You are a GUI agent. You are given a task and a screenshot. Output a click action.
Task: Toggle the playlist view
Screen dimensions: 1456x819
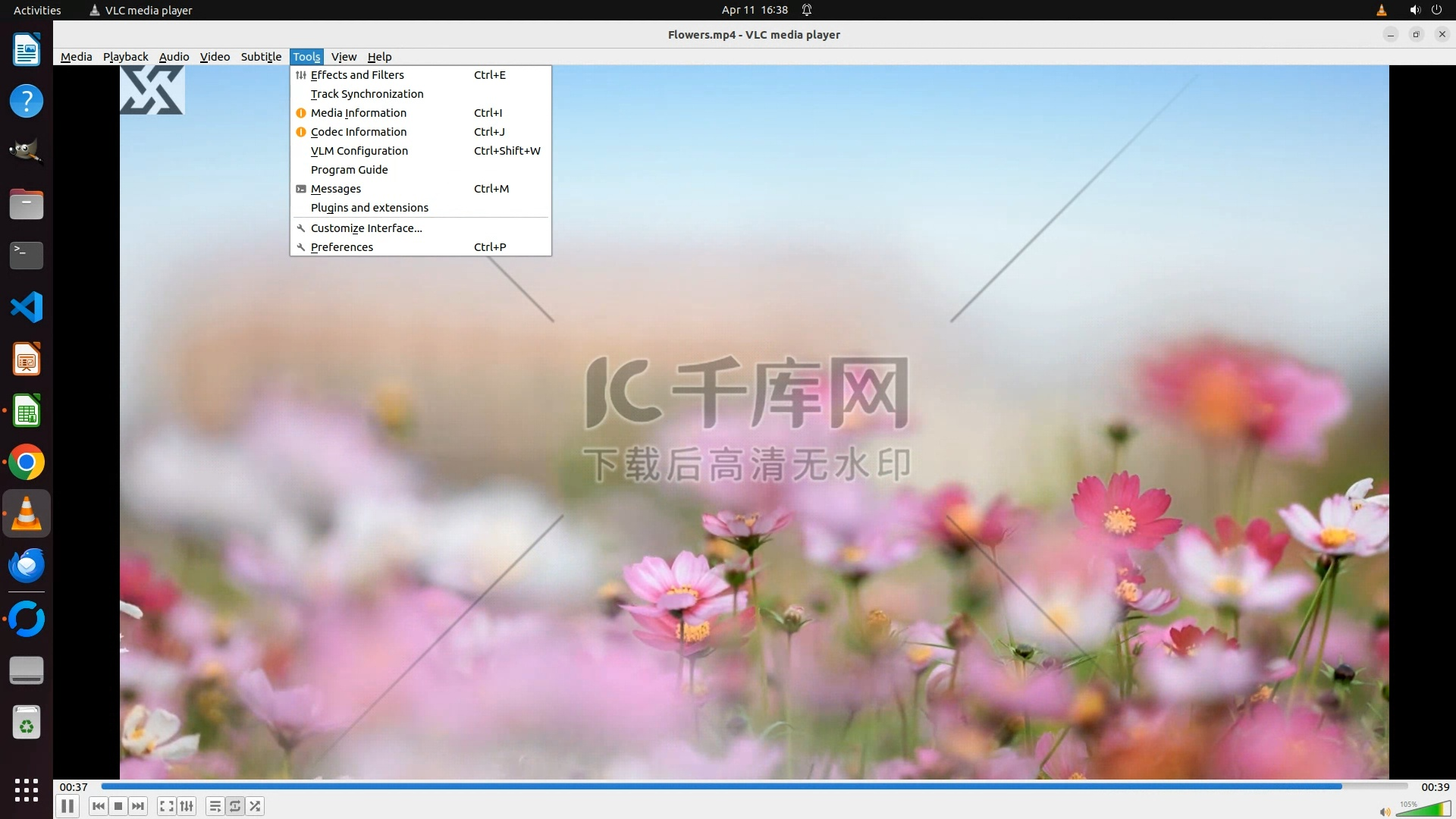tap(215, 806)
